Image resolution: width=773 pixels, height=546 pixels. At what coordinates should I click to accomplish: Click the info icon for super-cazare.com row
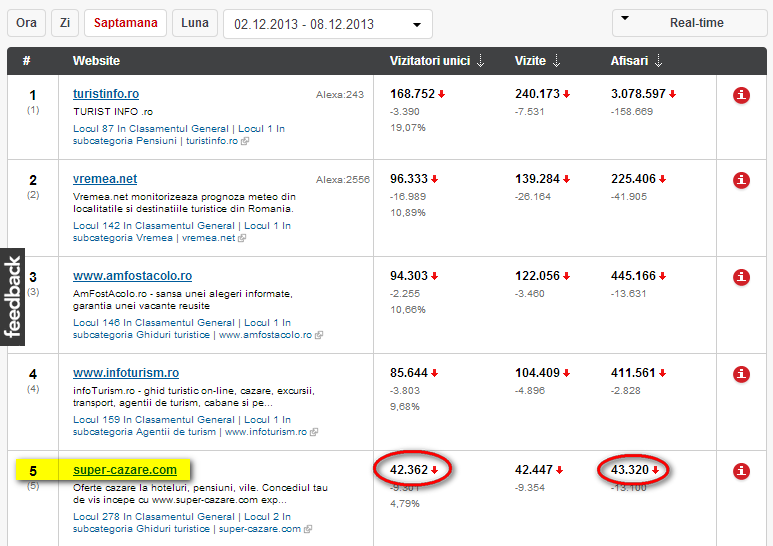tap(741, 470)
